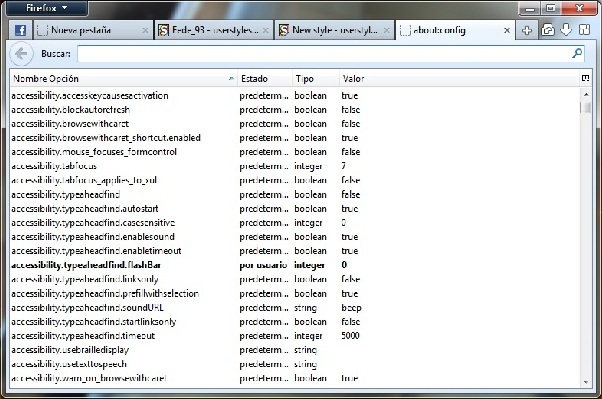Screen dimensions: 602x399
Task: Select accessibility.warn_on_browsewithcaret row
Action: [295, 378]
